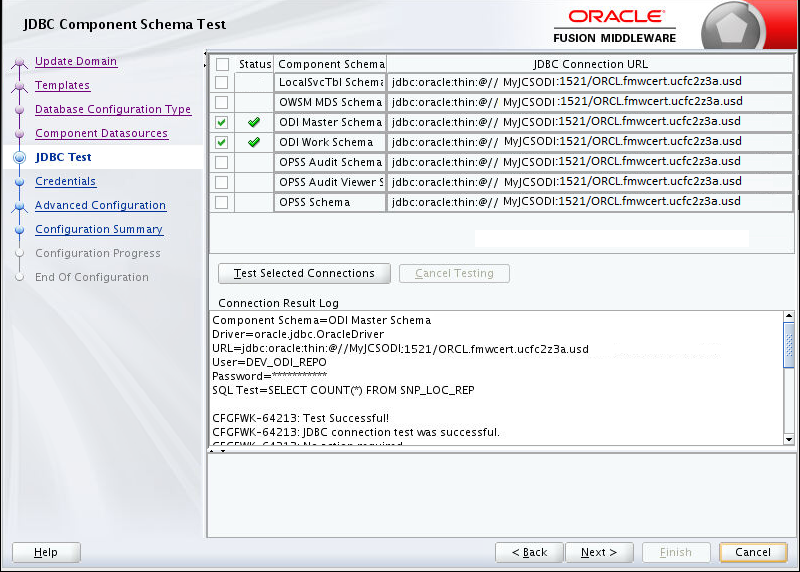800x572 pixels.
Task: Open Advanced Configuration step
Action: click(x=100, y=205)
